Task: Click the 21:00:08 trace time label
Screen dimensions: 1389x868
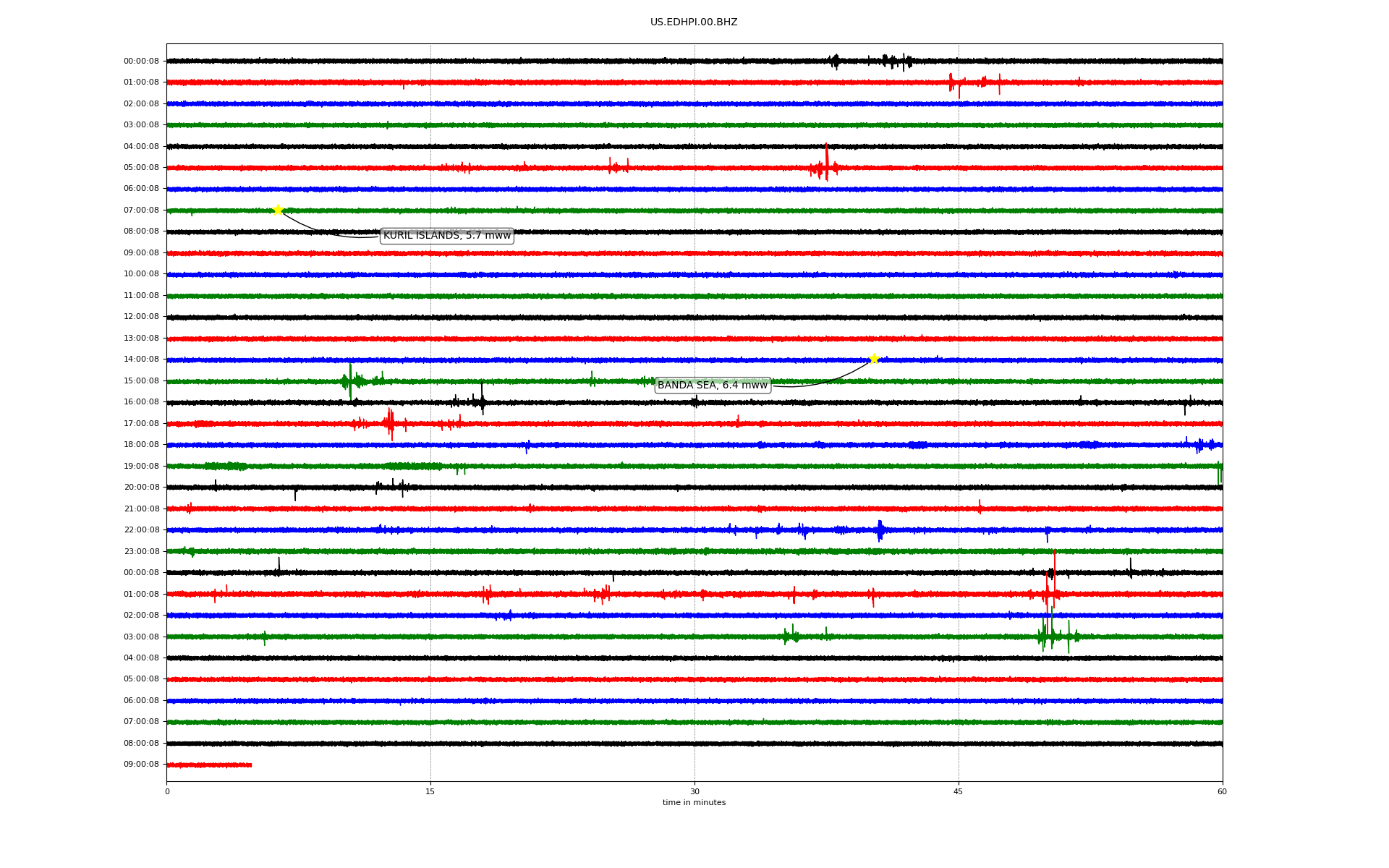Action: coord(141,509)
